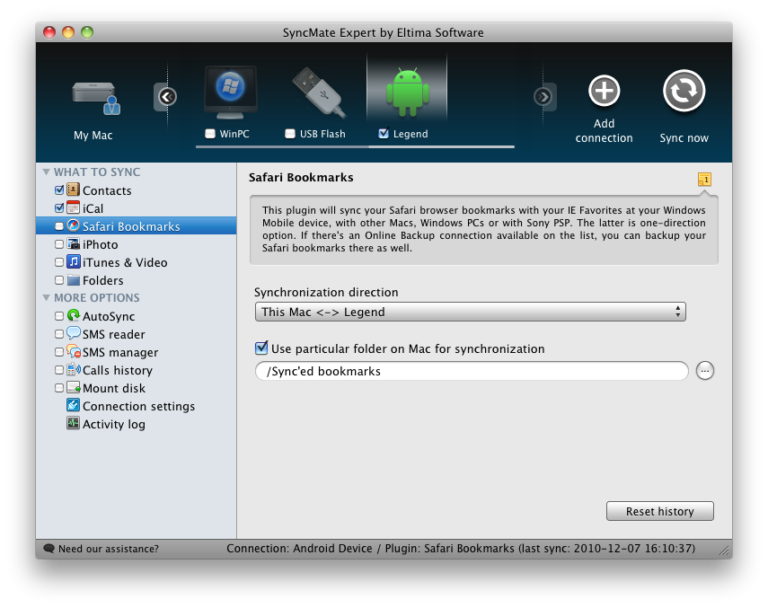Screen dimensions: 768x608
Task: Click the Add connection plus icon
Action: pyautogui.click(x=604, y=92)
